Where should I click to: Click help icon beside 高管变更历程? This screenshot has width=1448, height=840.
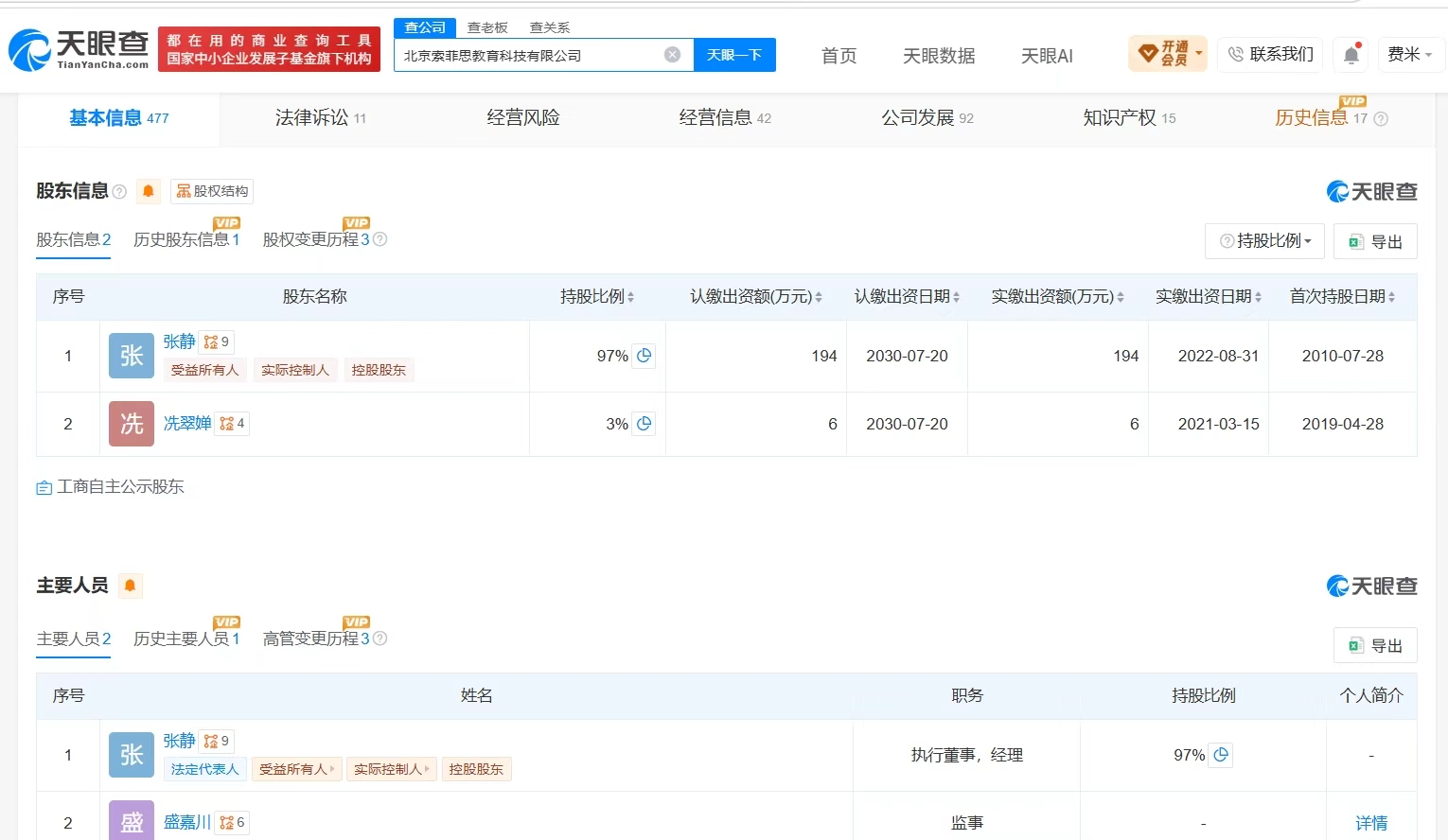(380, 639)
